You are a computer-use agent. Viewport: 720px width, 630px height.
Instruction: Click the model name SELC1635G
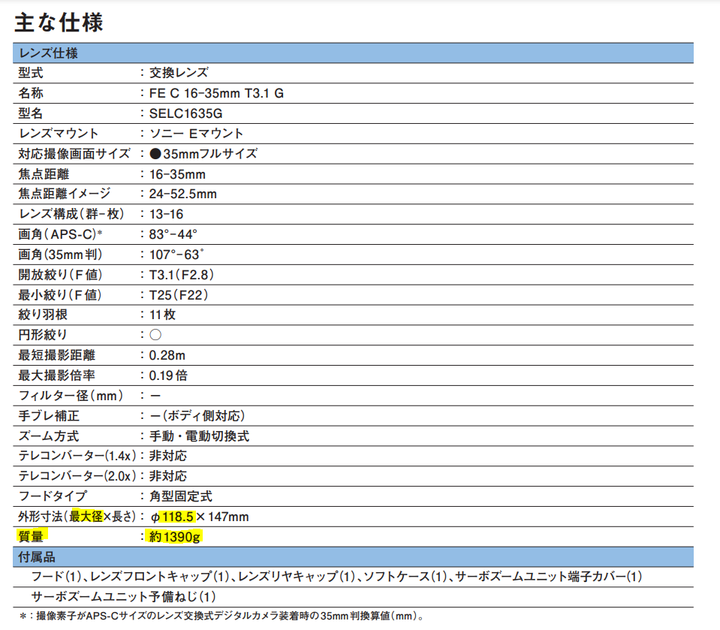coord(186,113)
